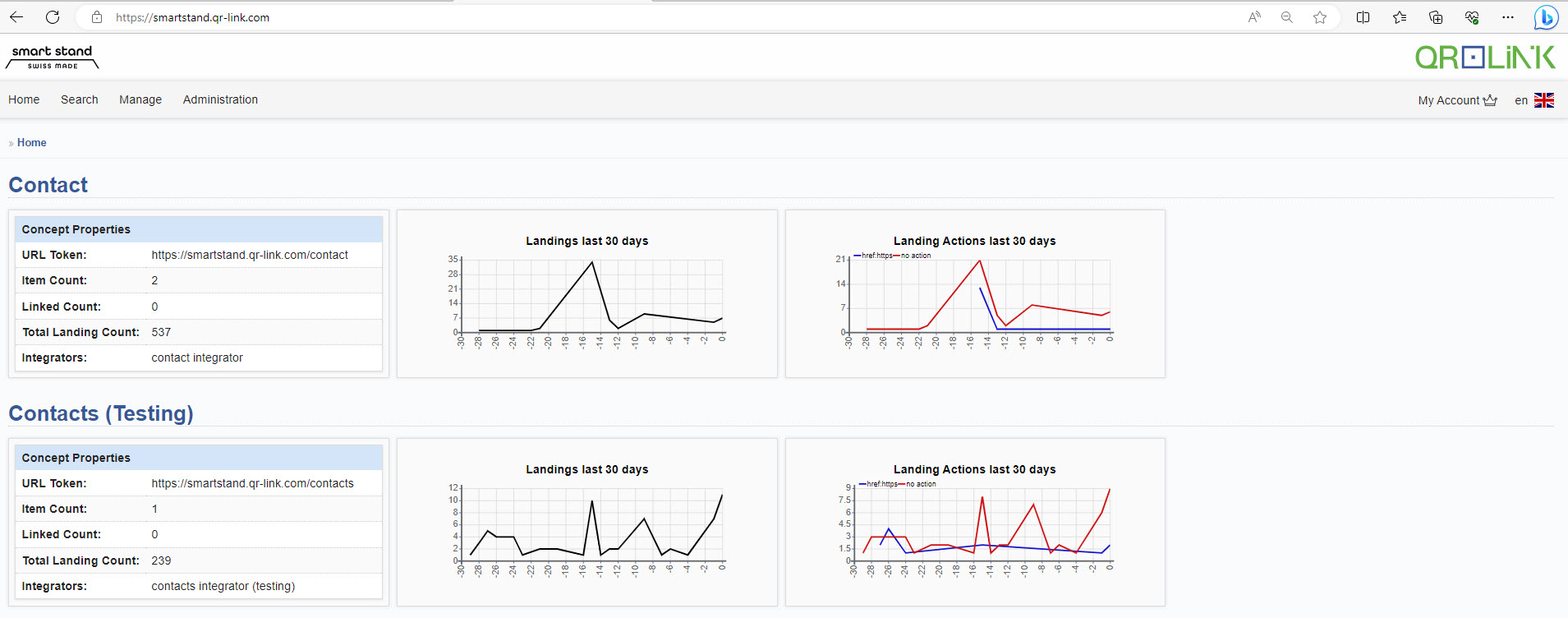Click the zoom out magnifier icon
Screen dimensions: 1568x618
click(x=1287, y=17)
